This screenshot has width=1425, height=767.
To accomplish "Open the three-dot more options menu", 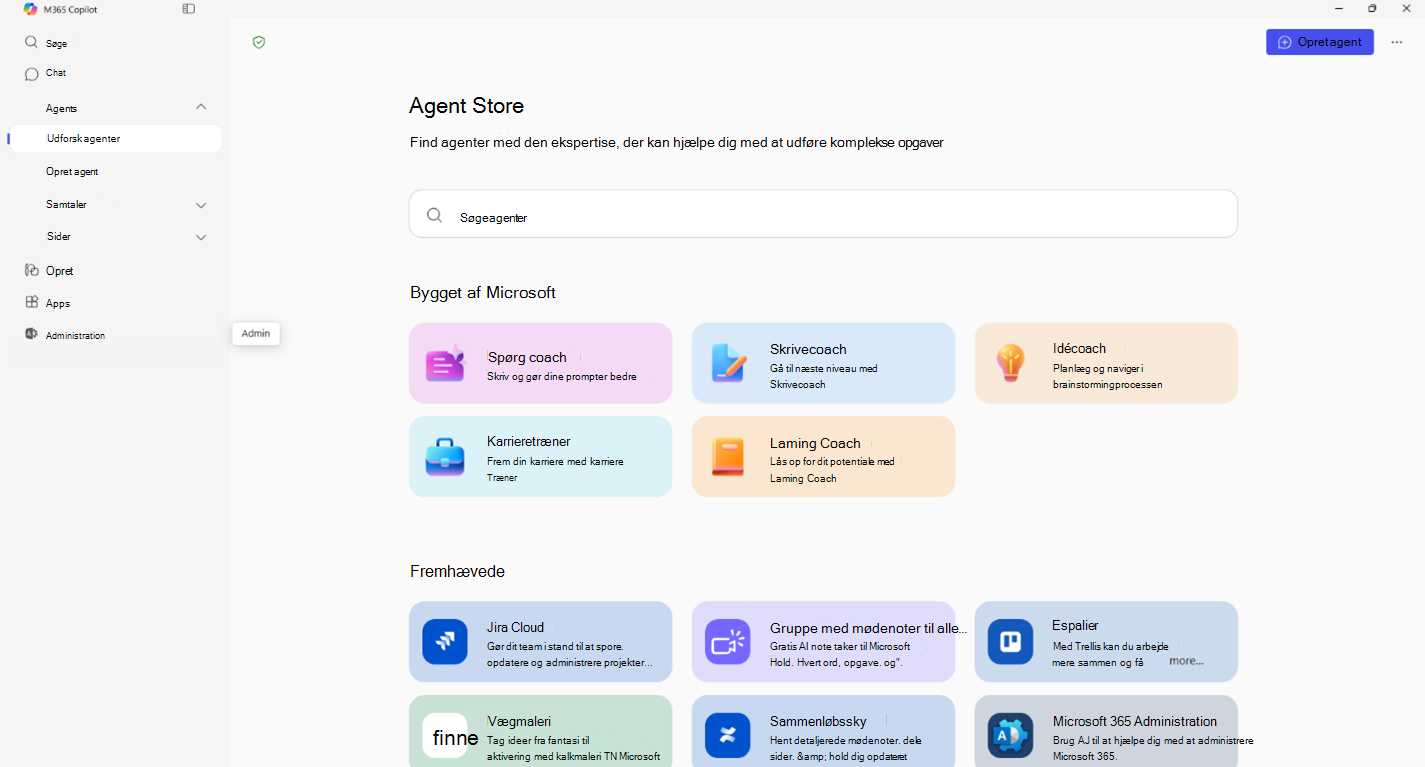I will pyautogui.click(x=1396, y=42).
